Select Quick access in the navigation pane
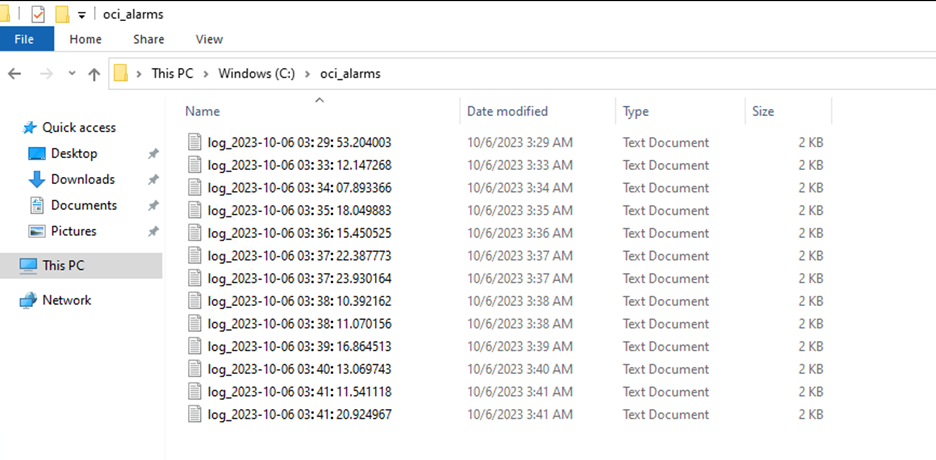This screenshot has width=936, height=460. (x=79, y=128)
